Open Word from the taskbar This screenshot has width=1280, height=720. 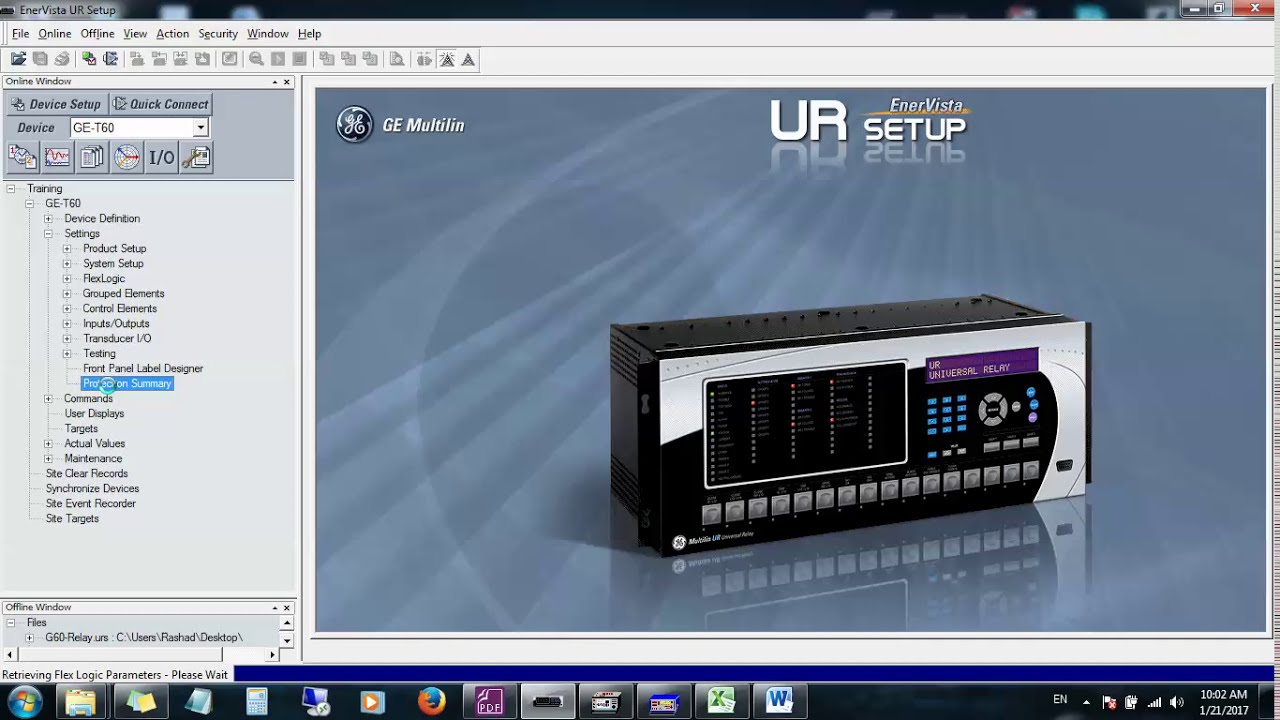click(x=779, y=701)
